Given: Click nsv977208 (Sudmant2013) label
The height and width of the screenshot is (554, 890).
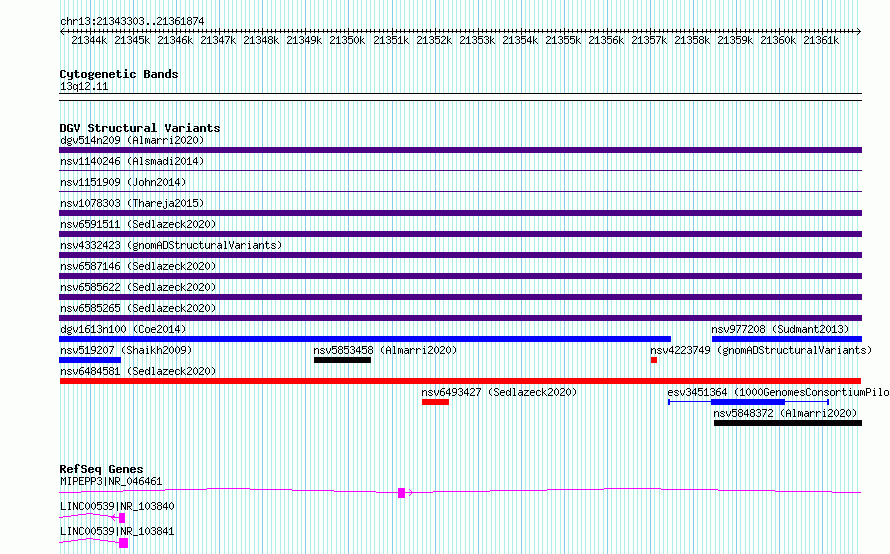Looking at the screenshot, I should tap(780, 329).
